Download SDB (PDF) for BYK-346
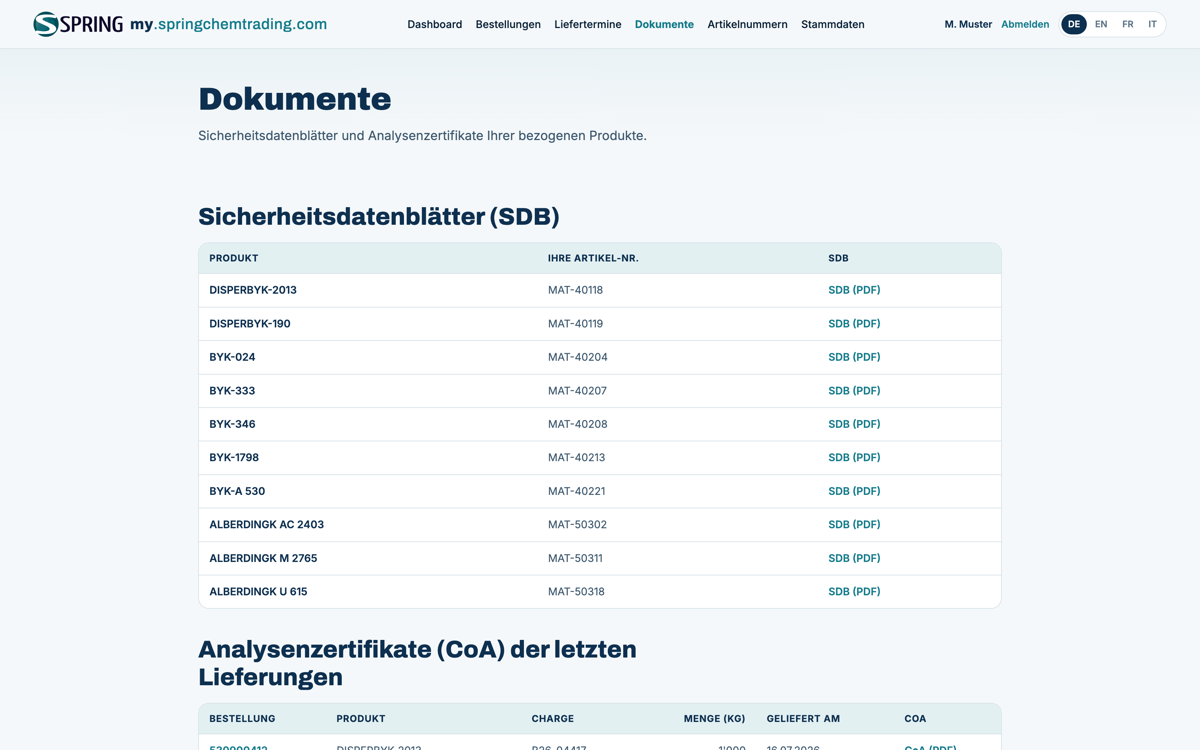This screenshot has height=750, width=1200. click(x=854, y=424)
